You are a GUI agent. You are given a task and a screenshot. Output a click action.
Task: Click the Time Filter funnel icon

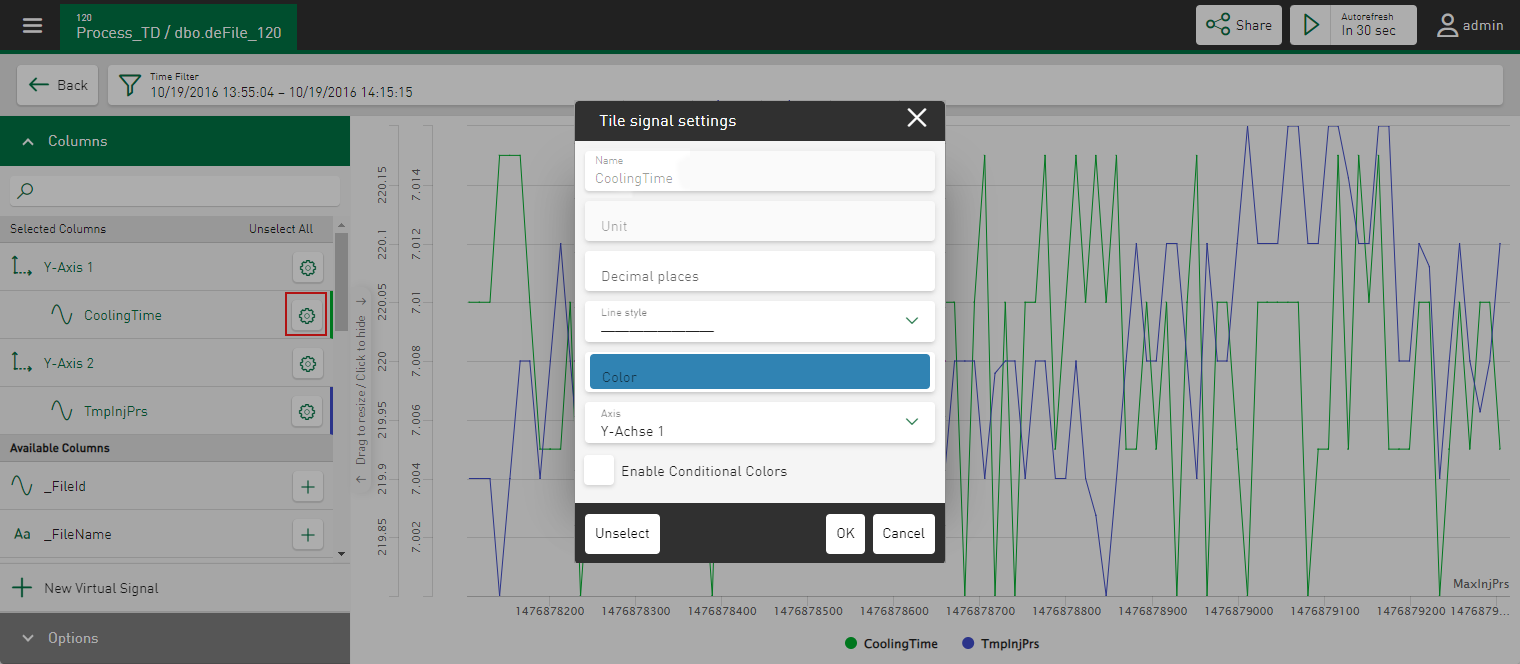(129, 85)
